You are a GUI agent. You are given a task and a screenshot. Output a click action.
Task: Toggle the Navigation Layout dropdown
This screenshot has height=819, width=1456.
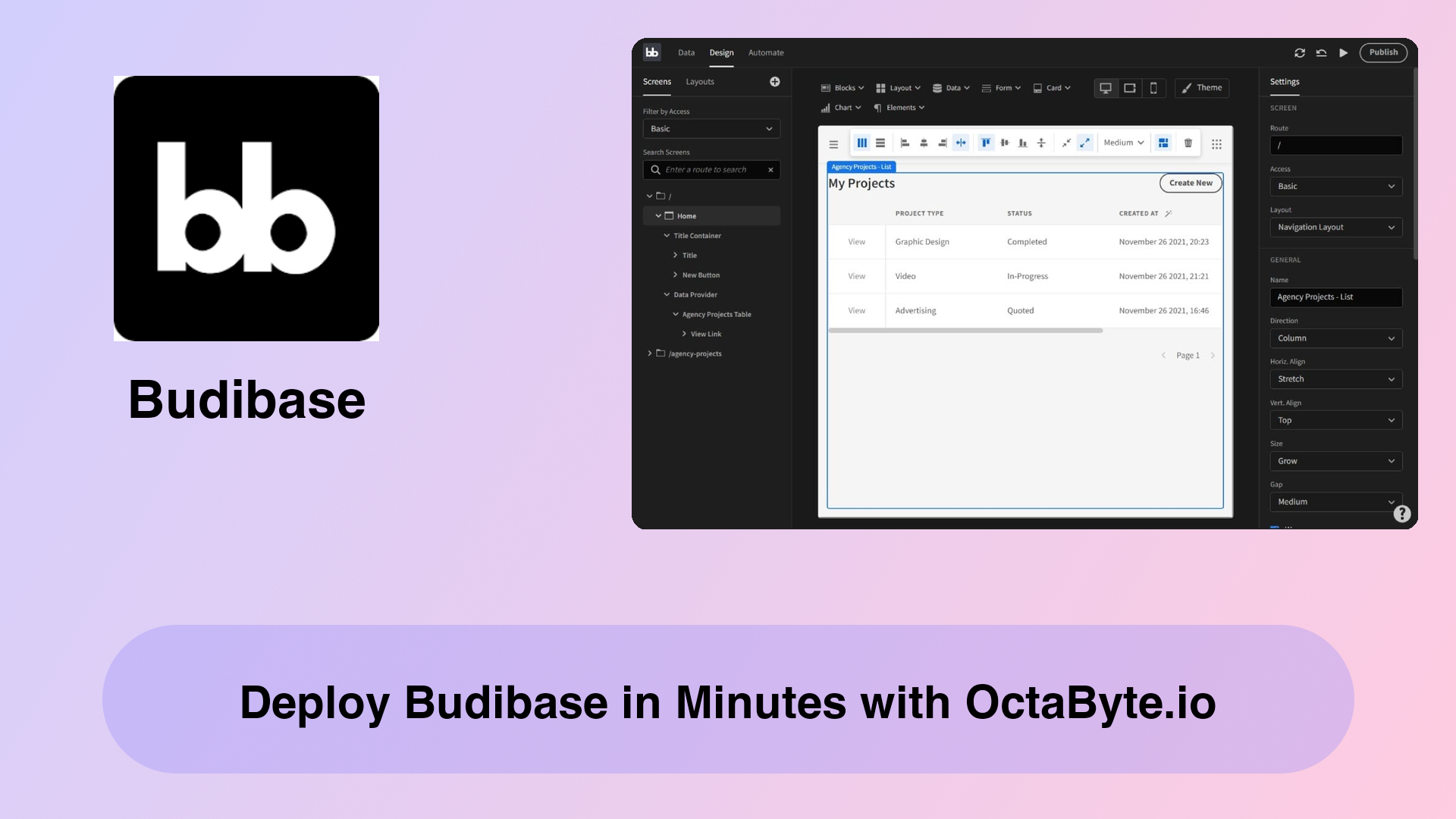click(x=1335, y=227)
